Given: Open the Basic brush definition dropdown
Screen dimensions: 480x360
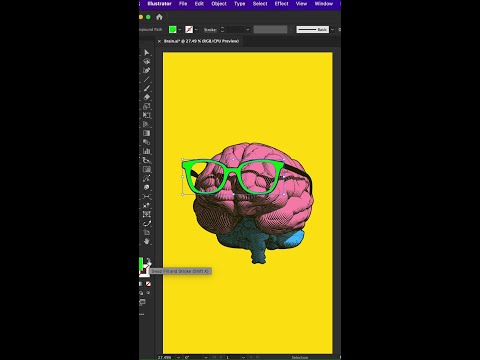Looking at the screenshot, I should [x=332, y=30].
